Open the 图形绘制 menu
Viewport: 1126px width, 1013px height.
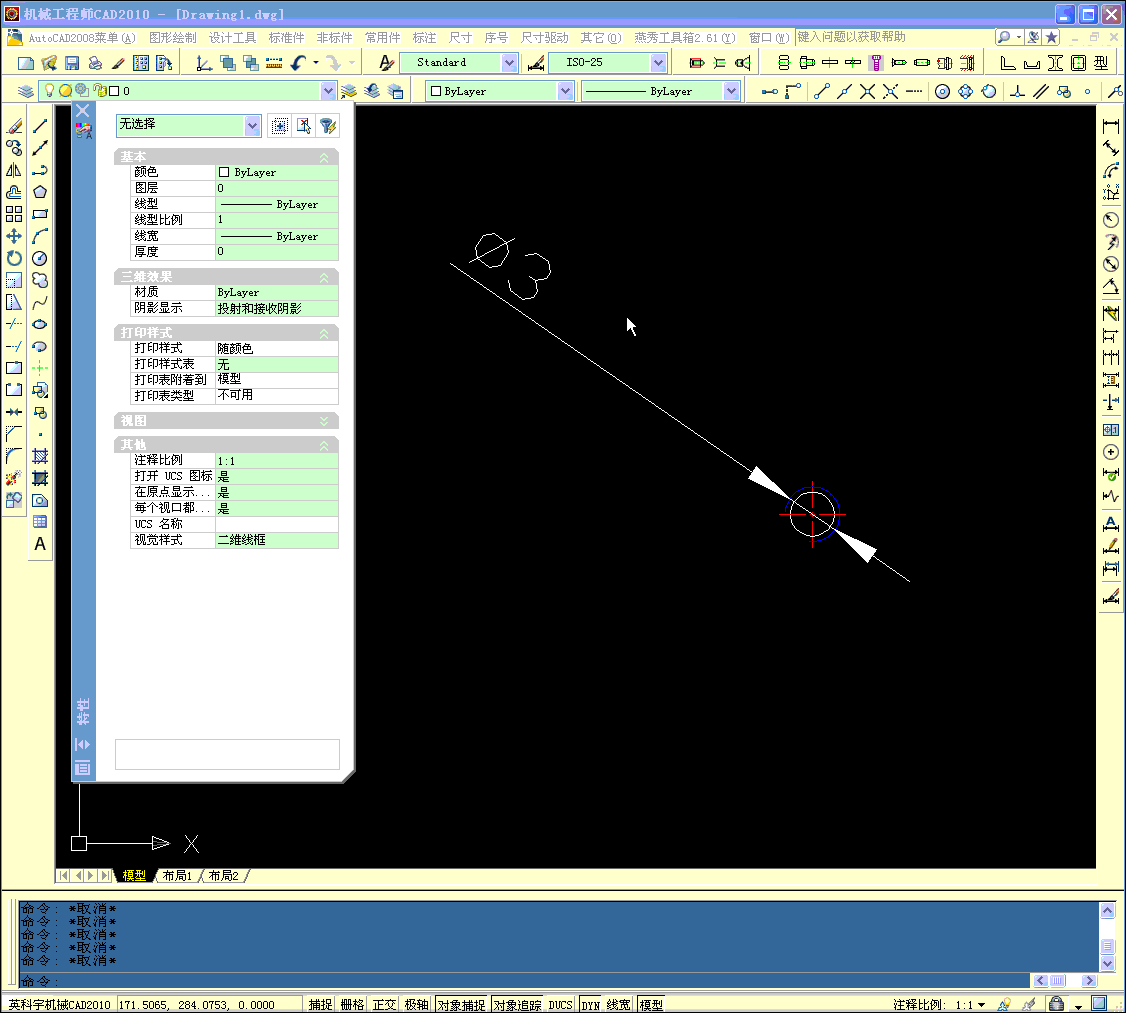point(172,37)
